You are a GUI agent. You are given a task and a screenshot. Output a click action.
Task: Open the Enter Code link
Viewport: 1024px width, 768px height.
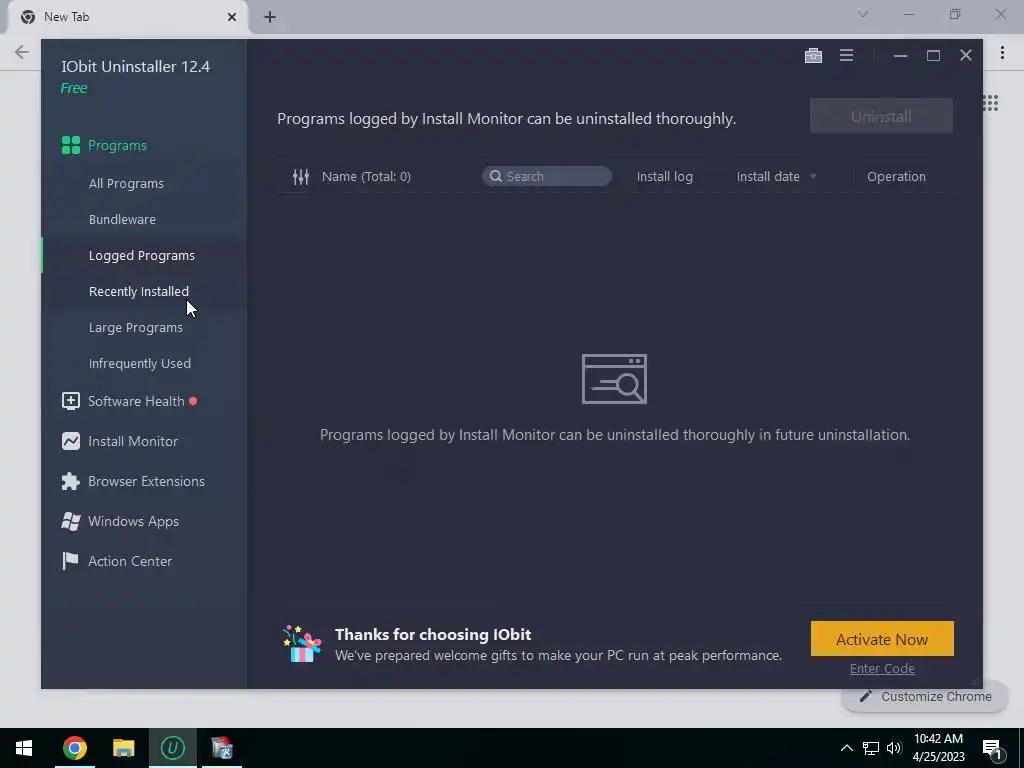(x=882, y=668)
